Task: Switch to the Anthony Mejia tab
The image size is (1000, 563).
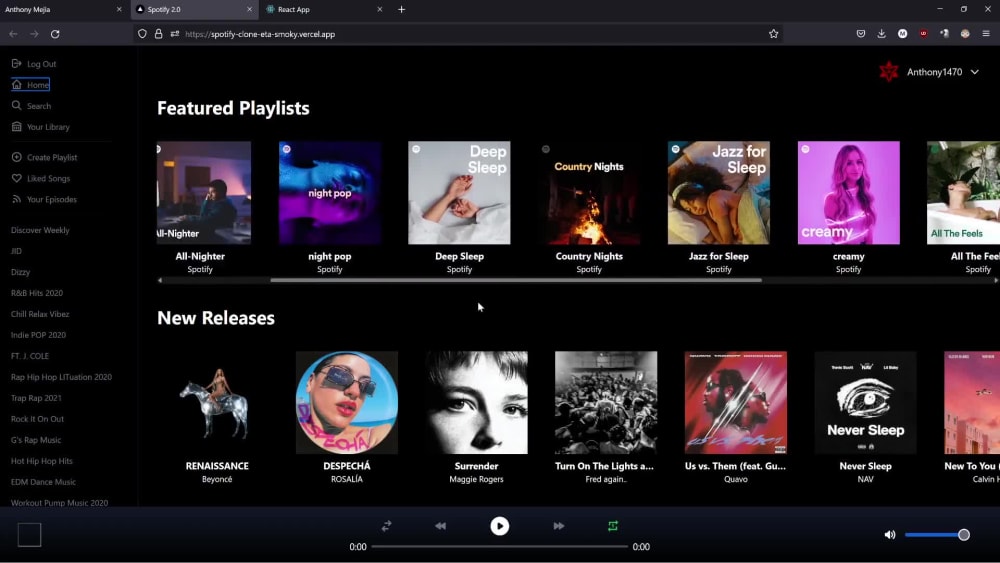Action: tap(63, 10)
